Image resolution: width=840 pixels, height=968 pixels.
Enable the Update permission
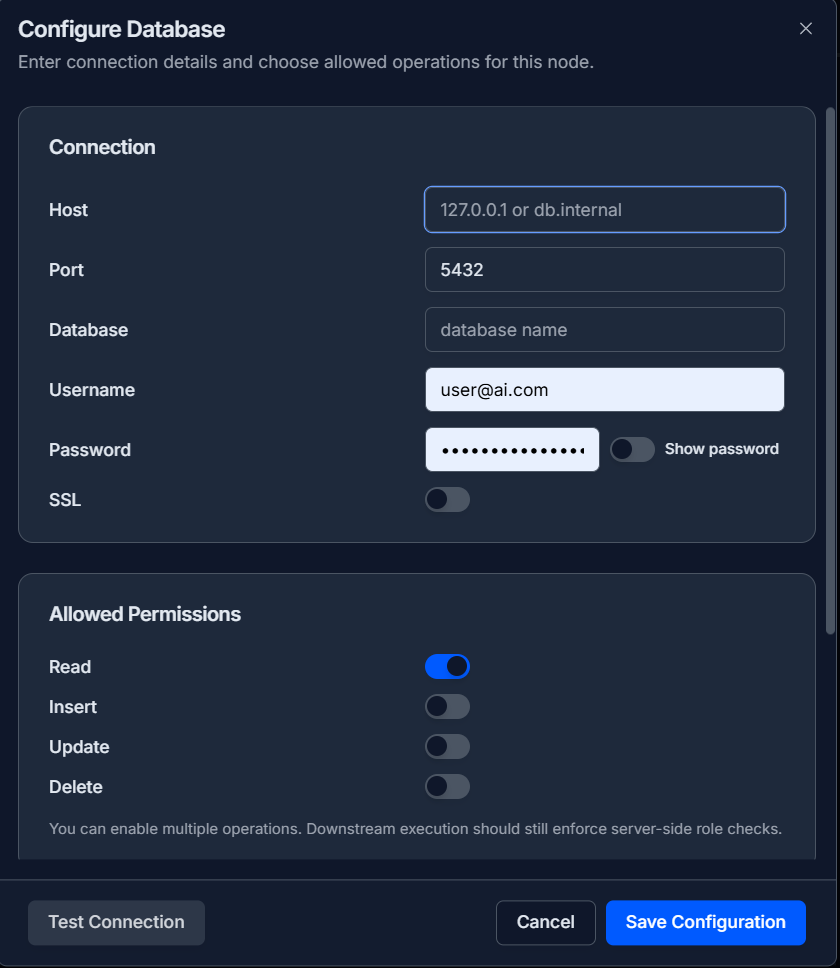447,746
